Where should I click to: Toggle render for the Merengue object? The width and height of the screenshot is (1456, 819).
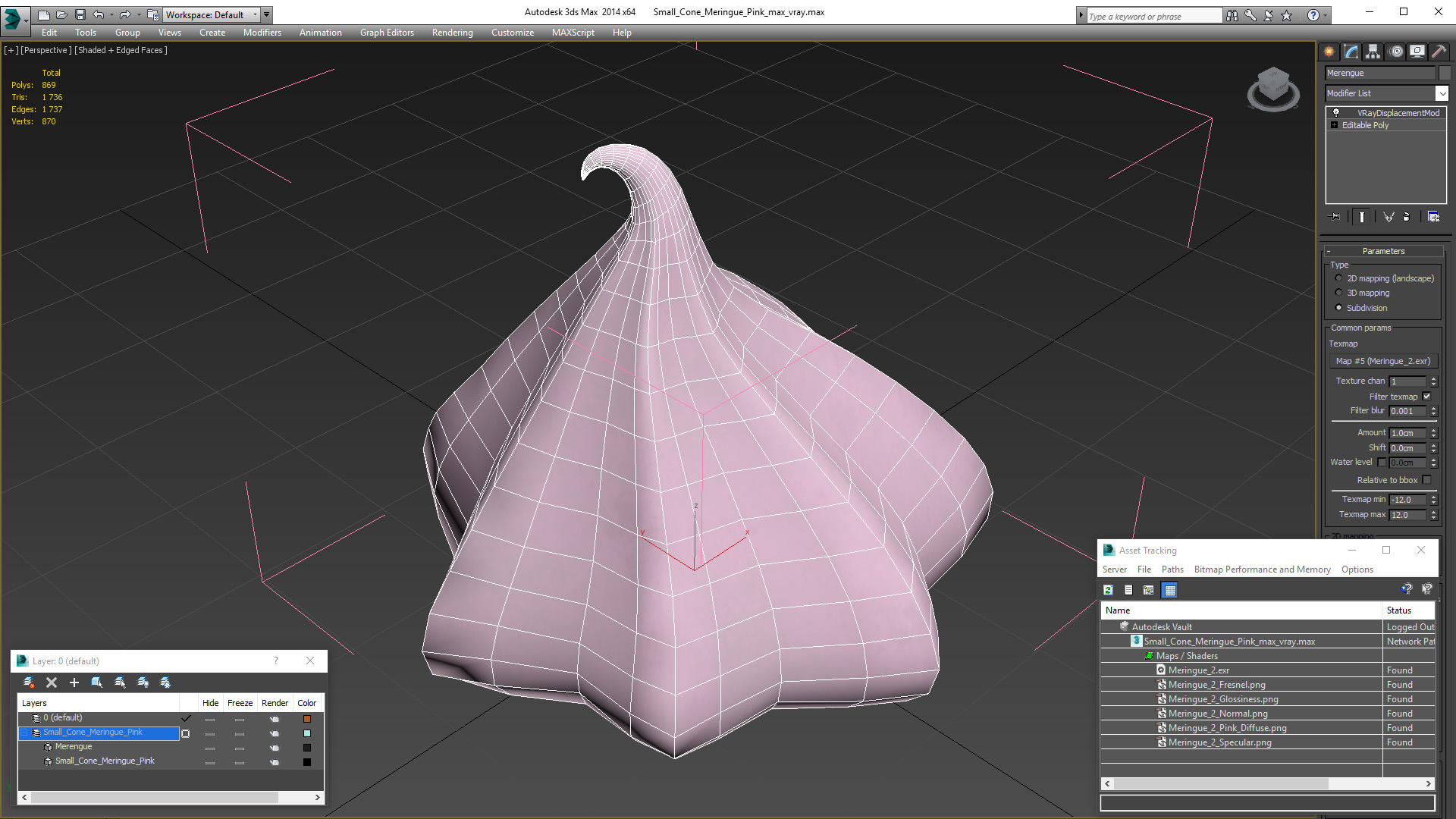275,748
